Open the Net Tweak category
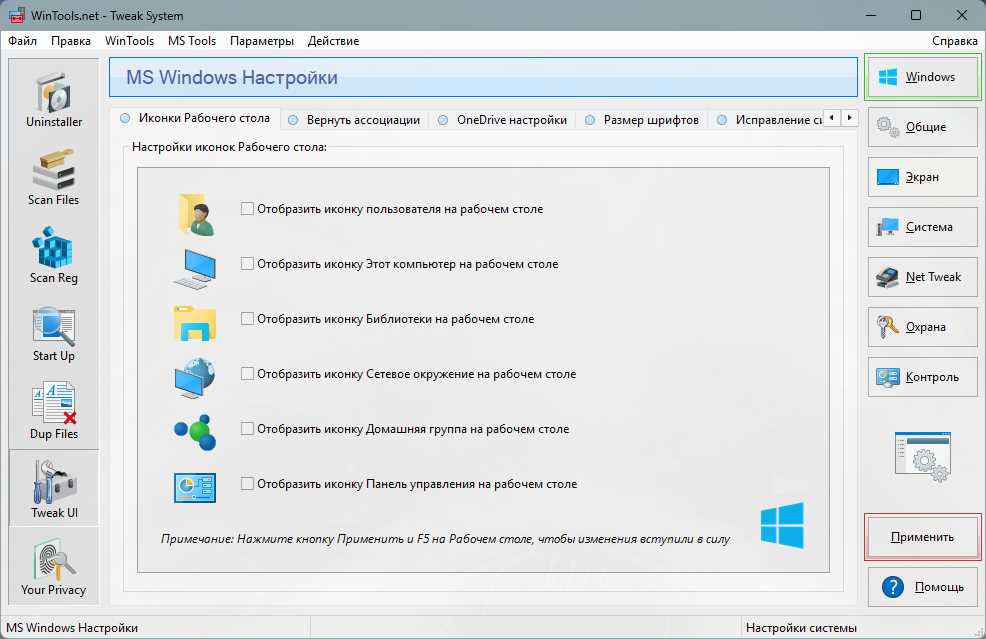Screen dimensions: 986x639 [922, 277]
